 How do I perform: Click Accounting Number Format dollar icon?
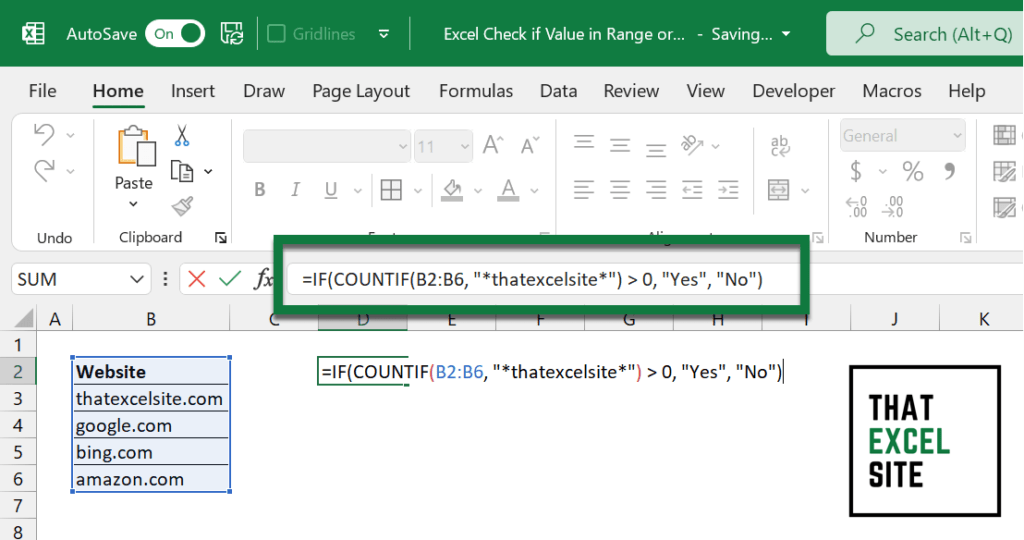point(856,171)
